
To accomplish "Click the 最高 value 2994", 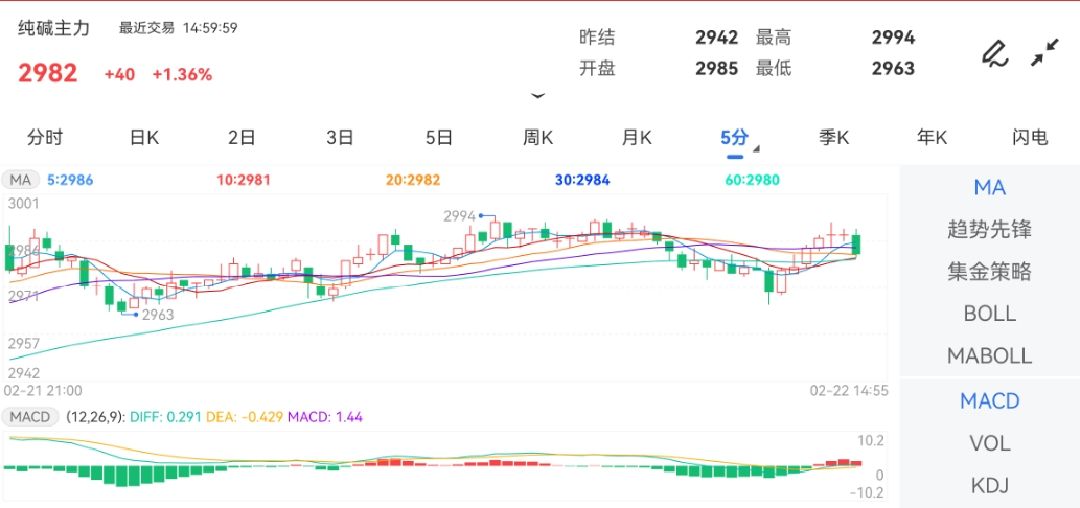I will pyautogui.click(x=893, y=37).
